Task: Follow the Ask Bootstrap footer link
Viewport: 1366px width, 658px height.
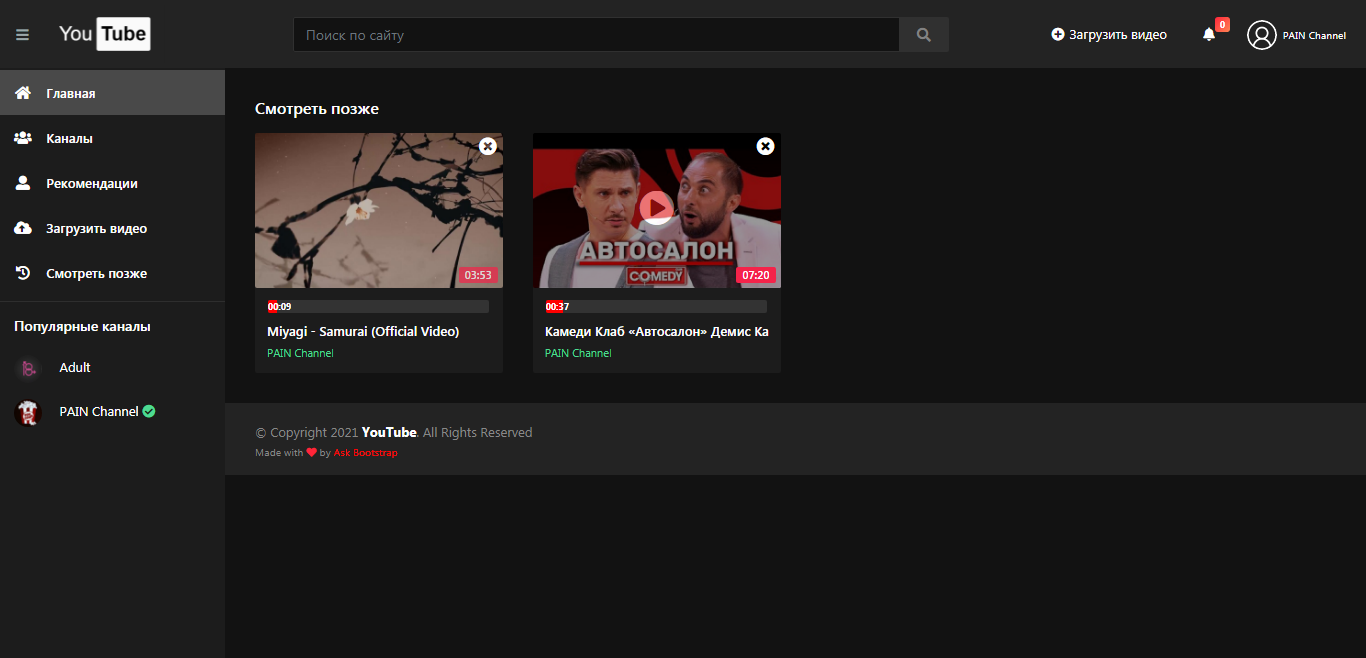Action: (x=365, y=453)
